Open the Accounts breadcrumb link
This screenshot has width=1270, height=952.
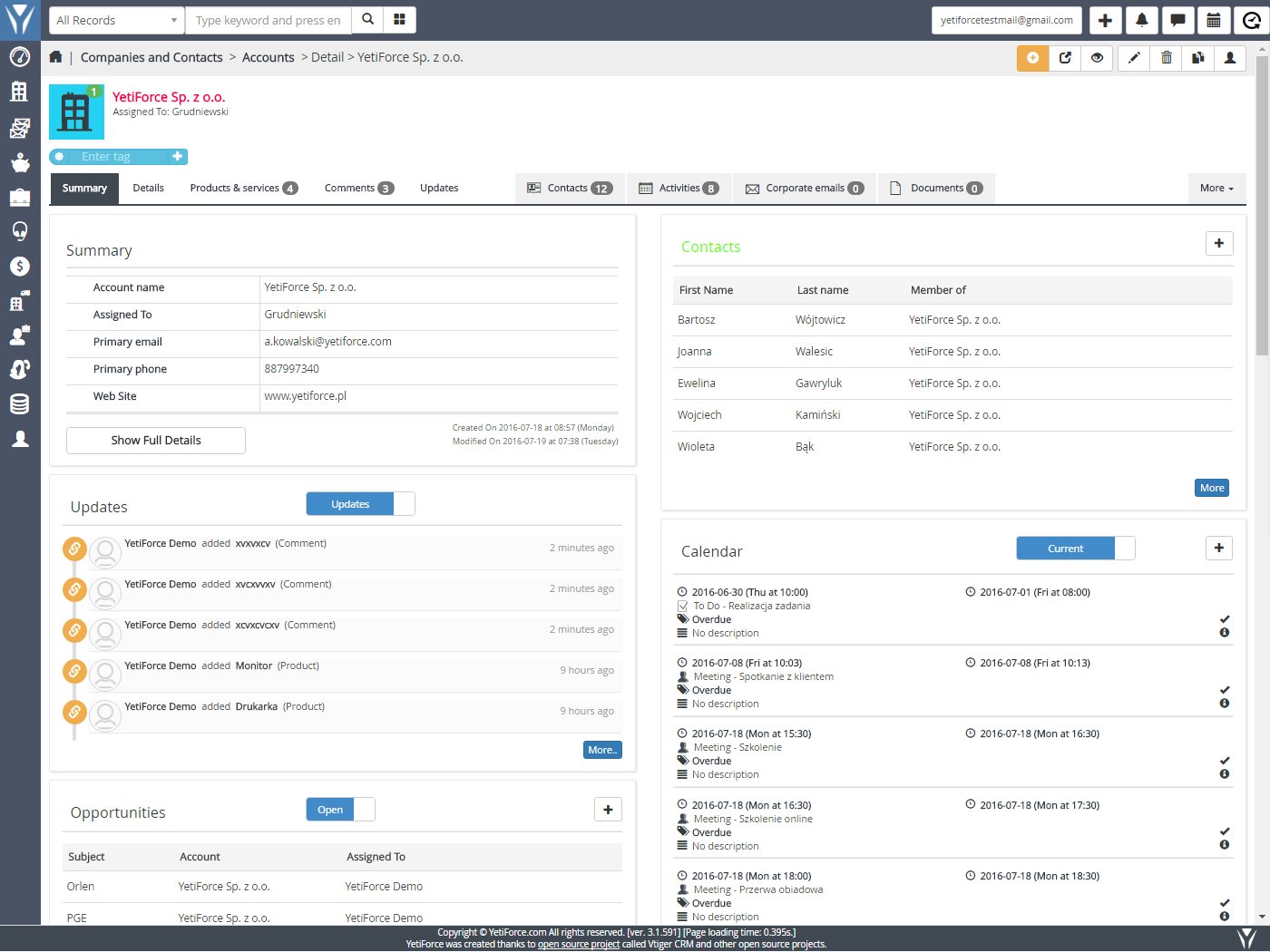pos(269,57)
